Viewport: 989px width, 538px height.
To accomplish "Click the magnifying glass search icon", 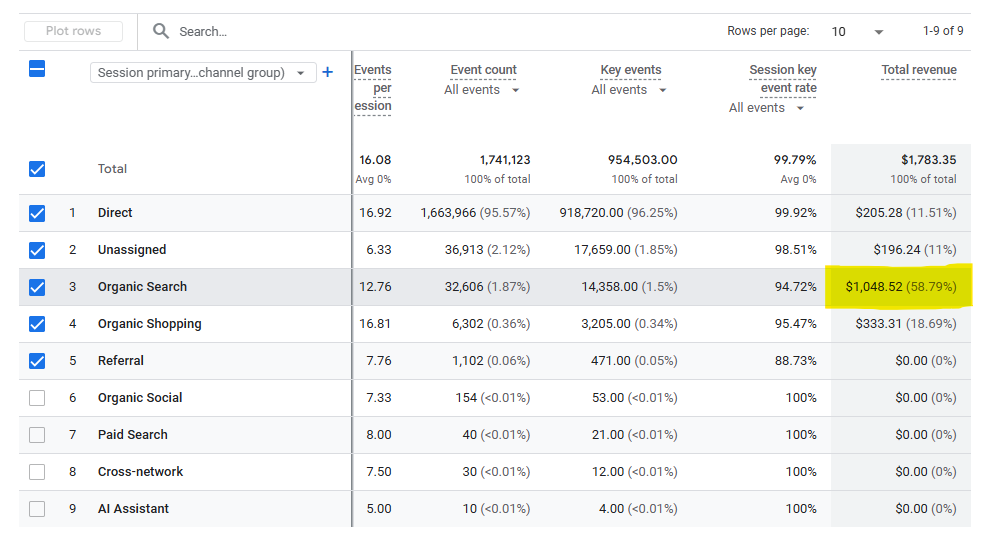I will 161,31.
